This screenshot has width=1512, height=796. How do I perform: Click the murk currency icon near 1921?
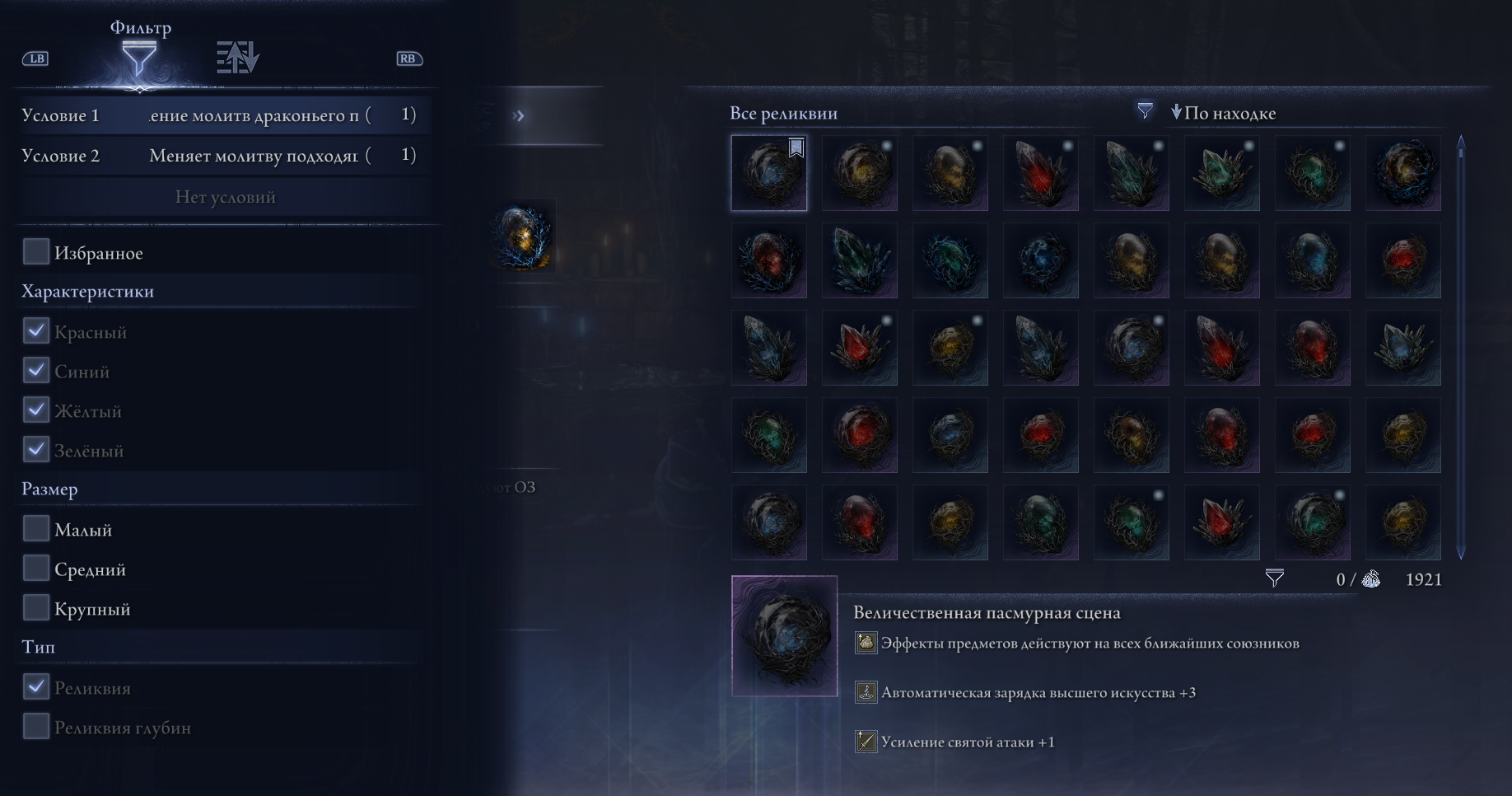[x=1371, y=579]
